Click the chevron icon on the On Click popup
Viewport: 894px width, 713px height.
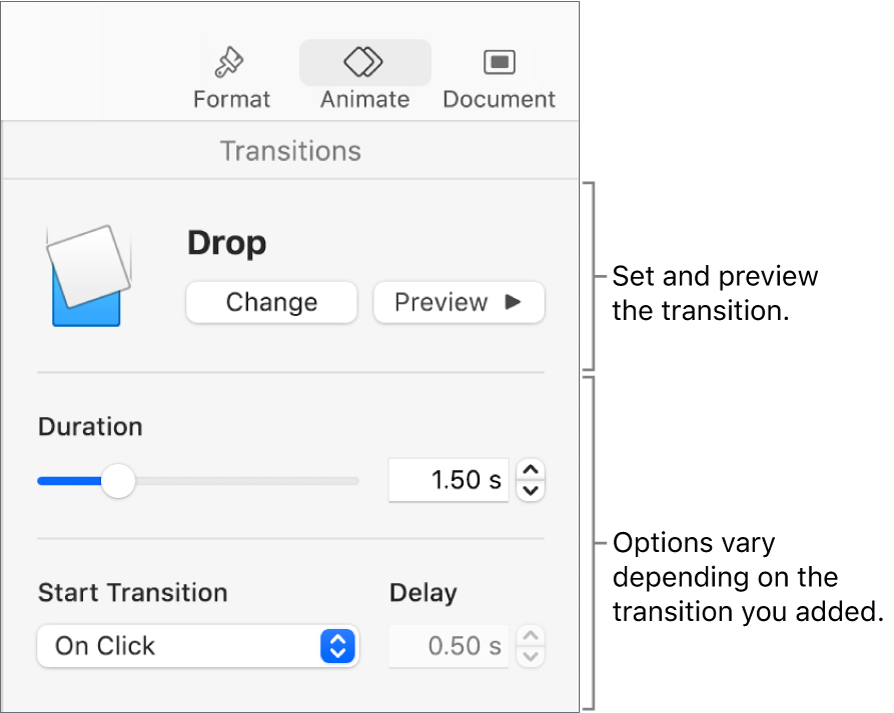point(337,646)
